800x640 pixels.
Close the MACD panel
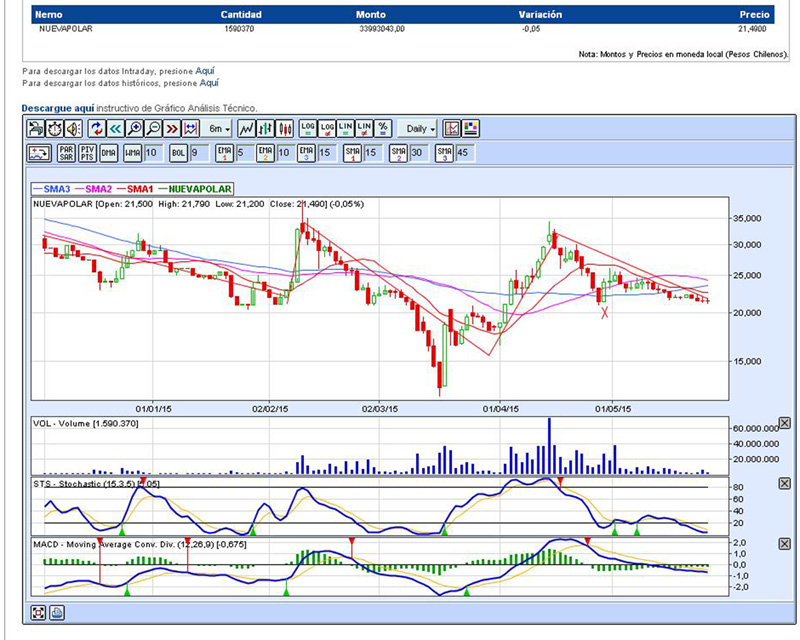[x=785, y=544]
